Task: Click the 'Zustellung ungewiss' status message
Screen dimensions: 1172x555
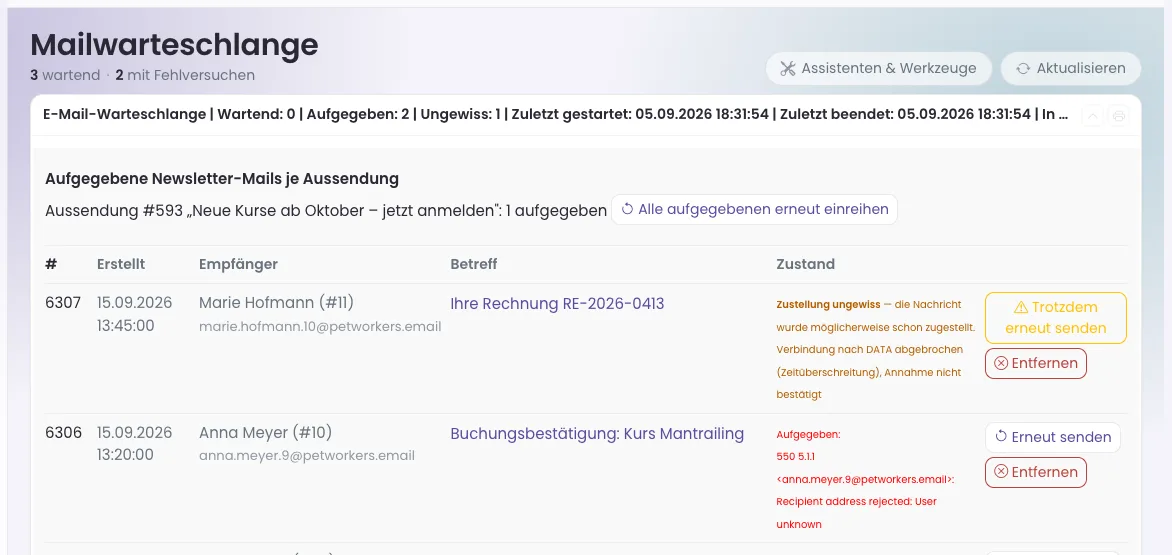Action: coord(876,349)
